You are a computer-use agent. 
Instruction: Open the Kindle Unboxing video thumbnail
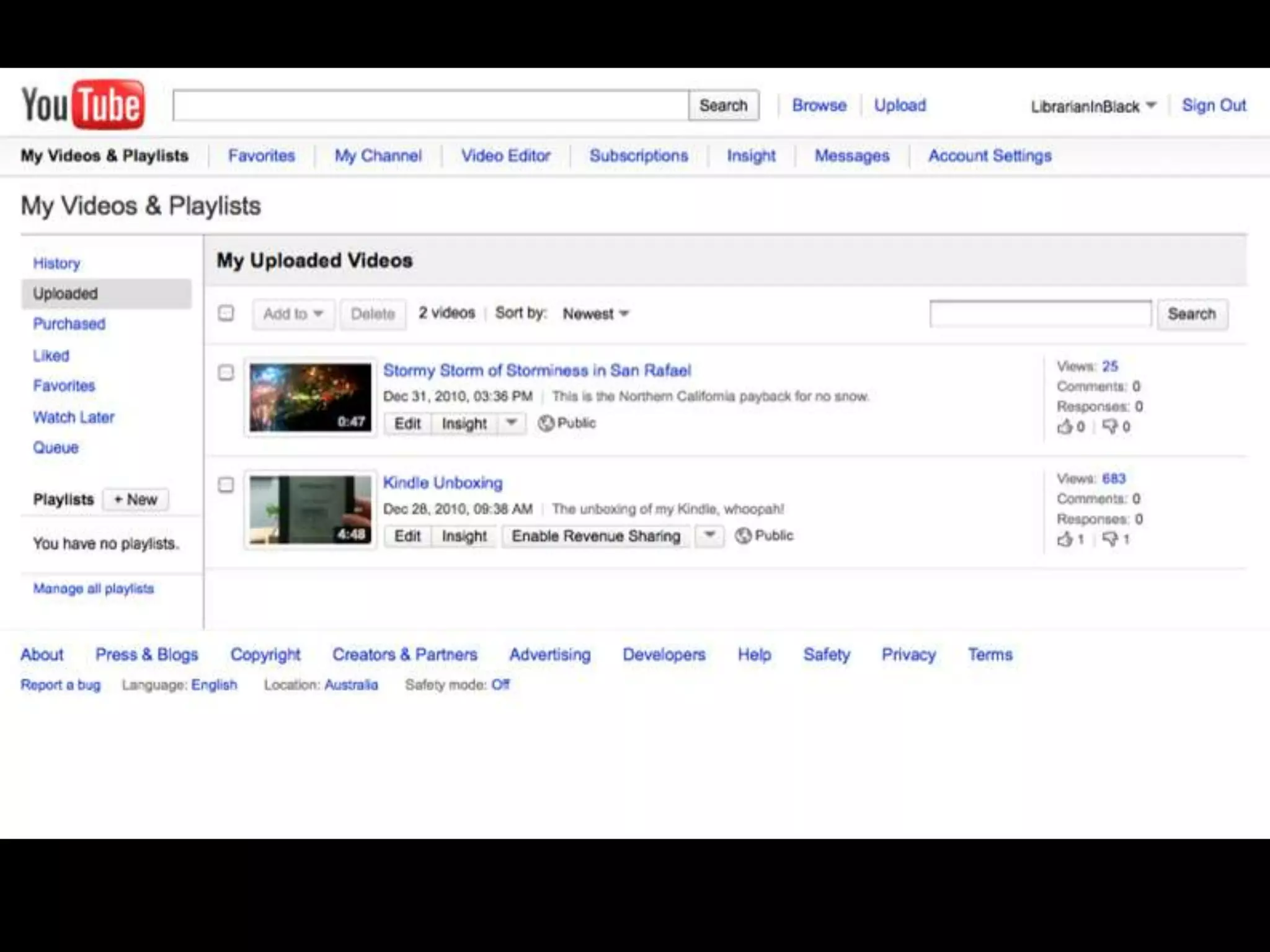coord(310,510)
